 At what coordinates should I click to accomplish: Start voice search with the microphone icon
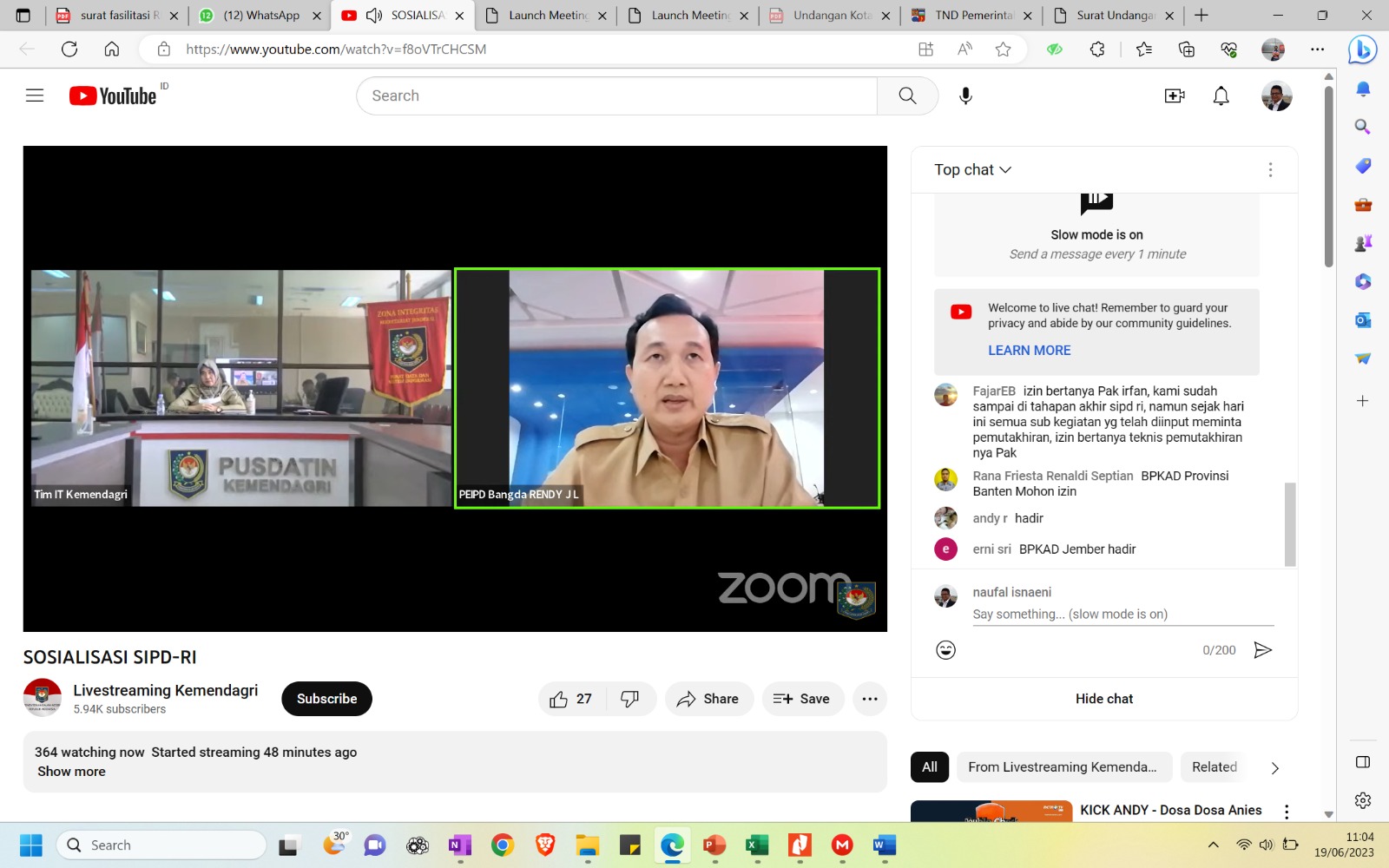point(965,95)
